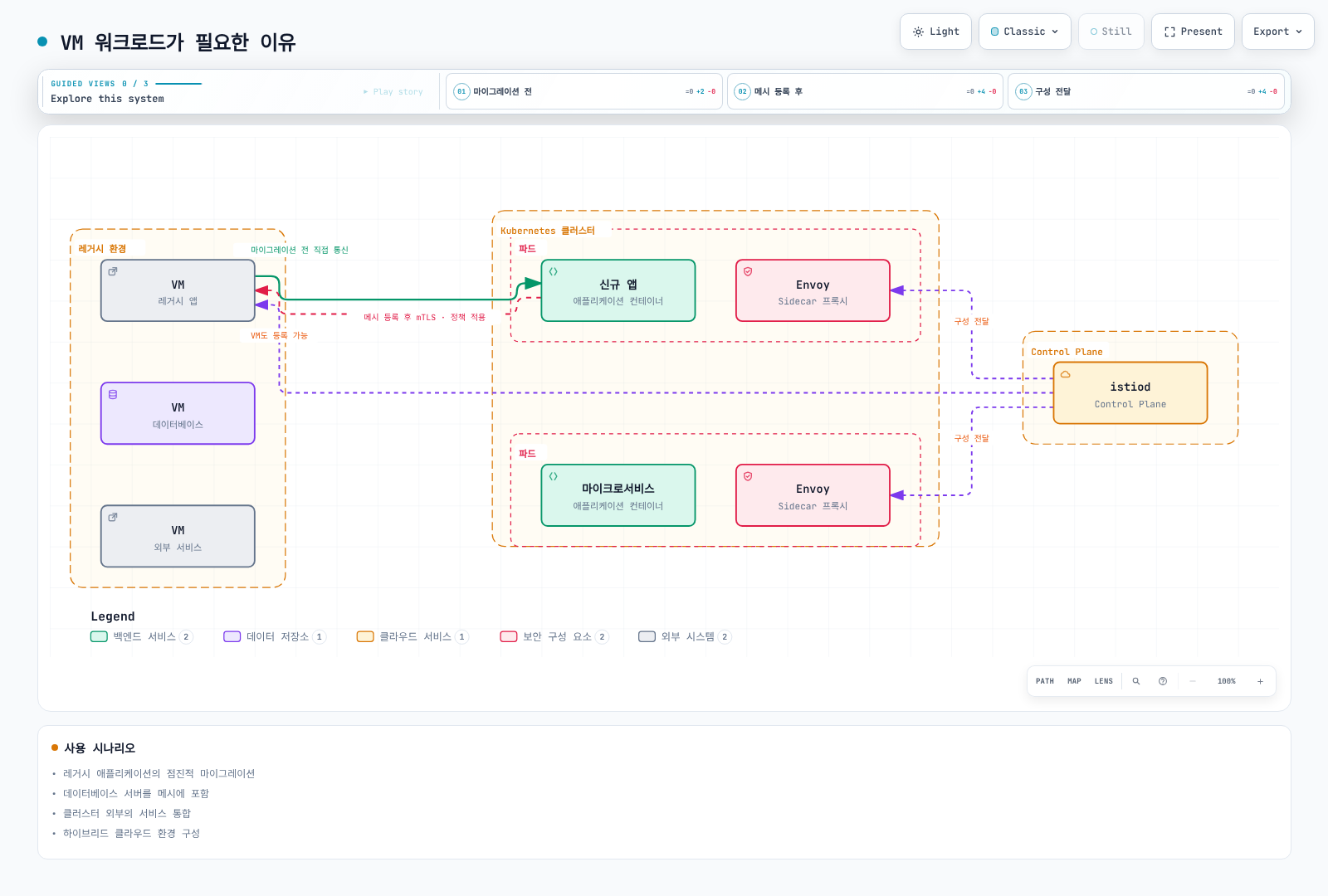This screenshot has height=896, width=1328.
Task: Toggle MAP mode in the canvas toolbar
Action: pos(1074,681)
